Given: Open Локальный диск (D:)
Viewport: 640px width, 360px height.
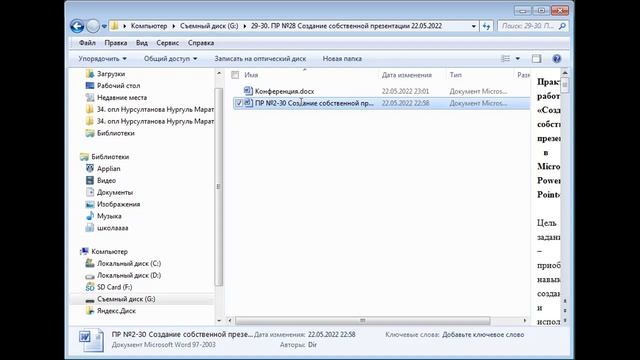Looking at the screenshot, I should (x=129, y=275).
